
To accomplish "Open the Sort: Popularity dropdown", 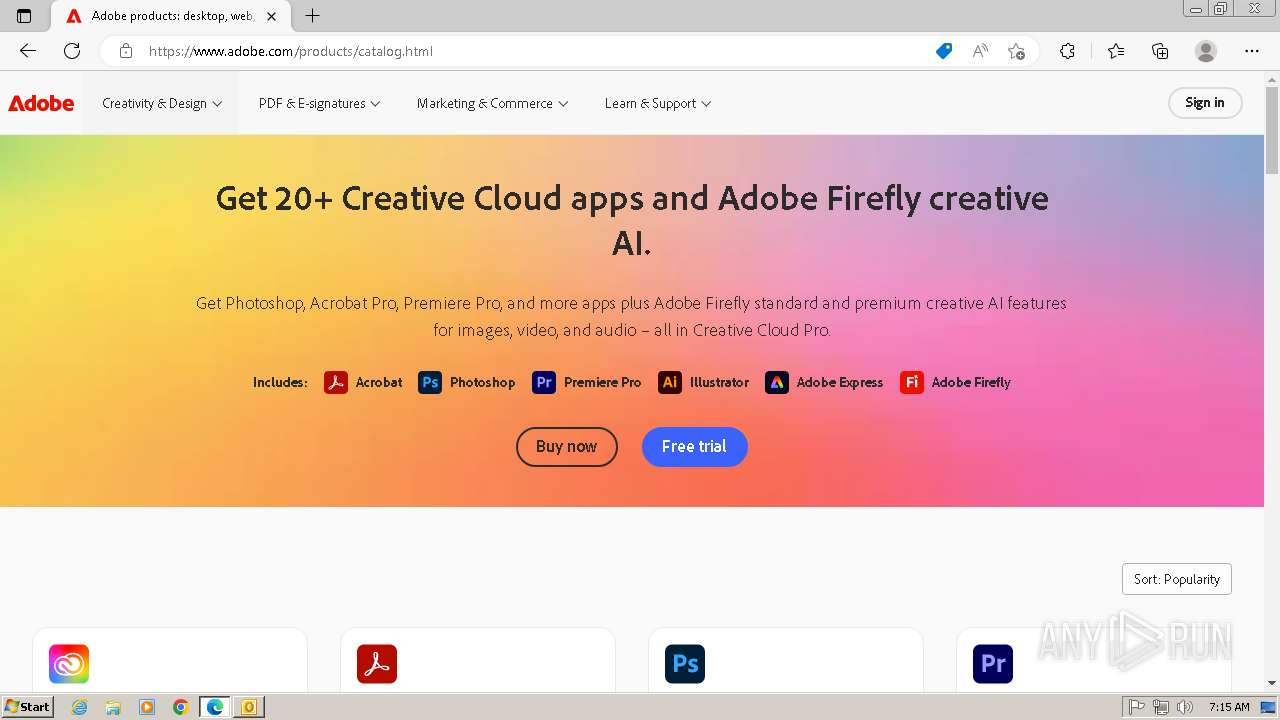I will pyautogui.click(x=1177, y=579).
